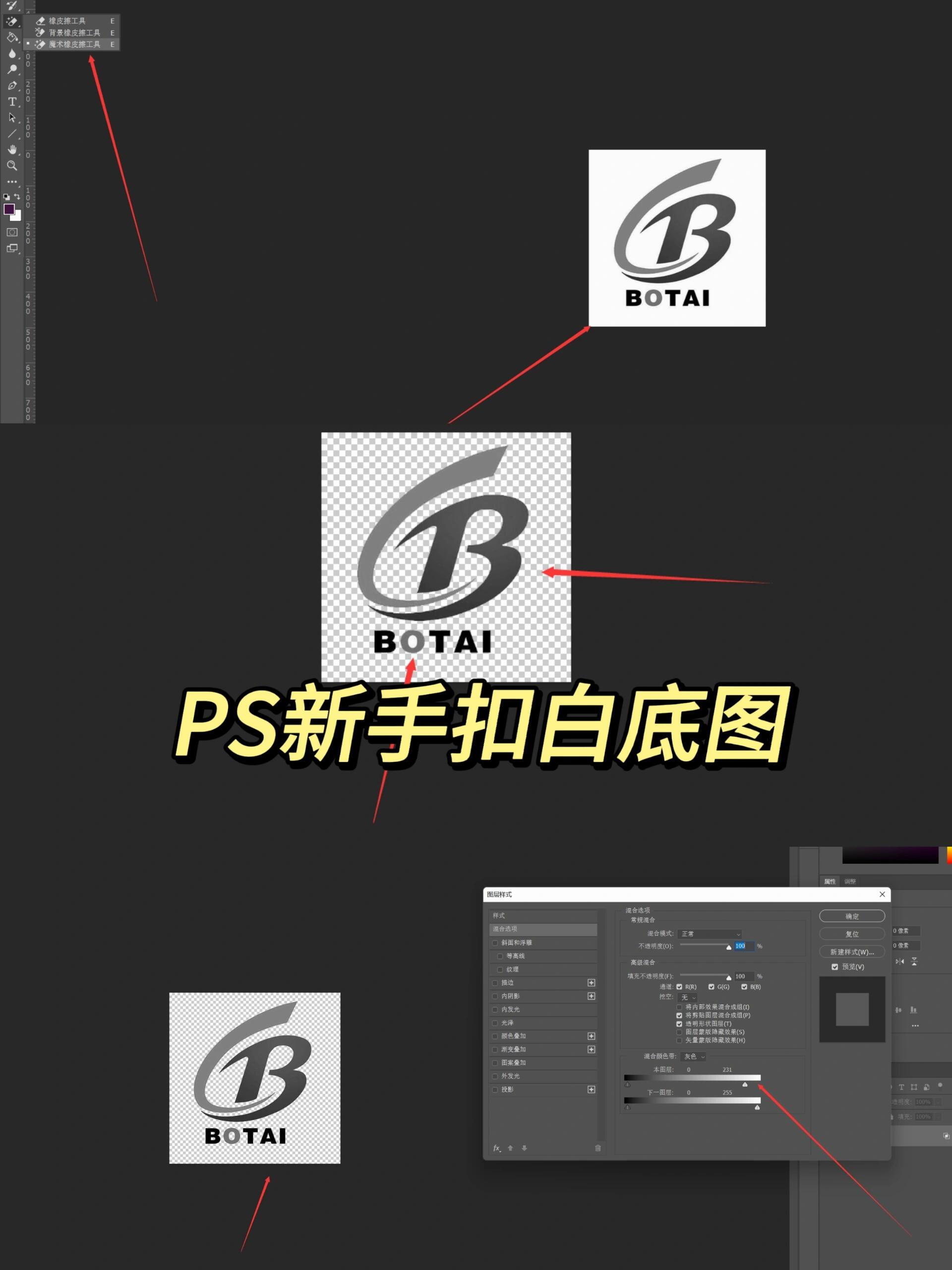The image size is (952, 1270).
Task: Click the 不透明度 100 input field
Action: point(744,946)
